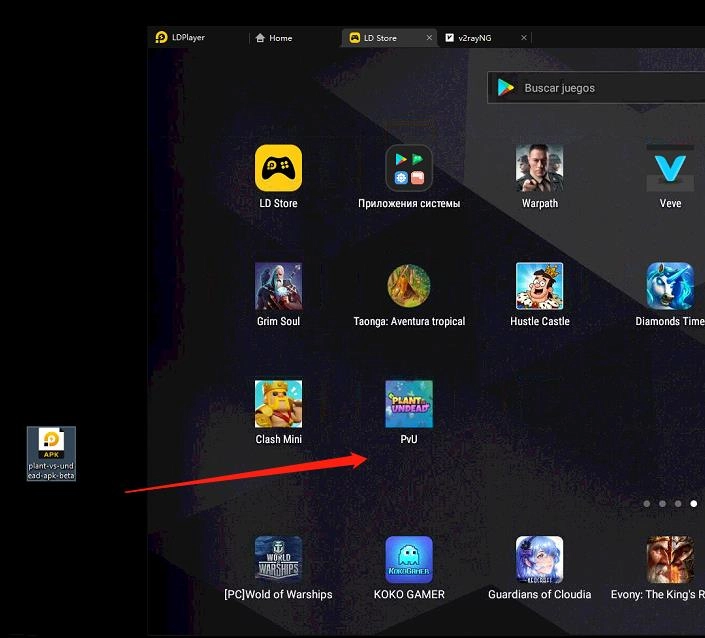Open Evony: The King's Return icon
The height and width of the screenshot is (638, 705).
click(670, 559)
